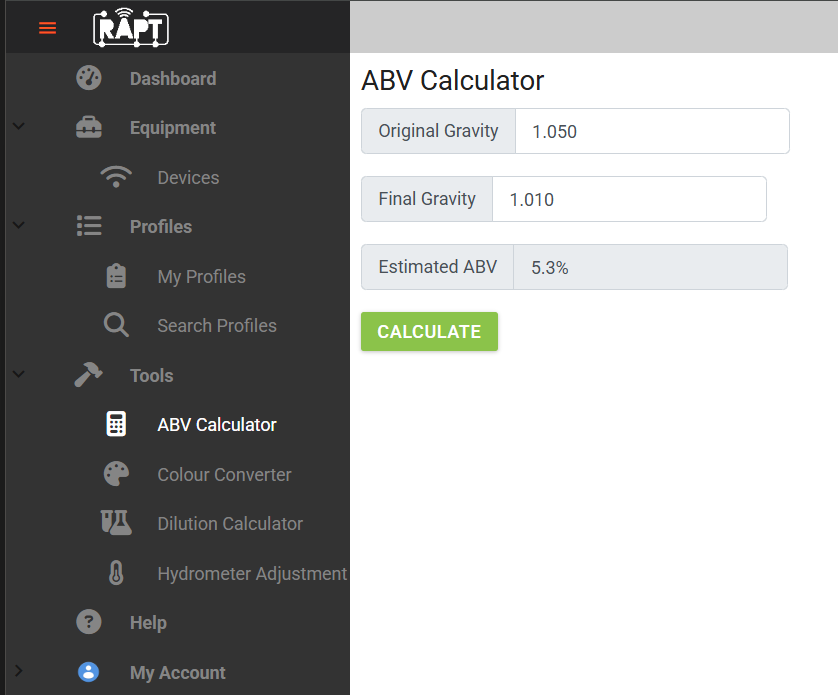Click the Dilution Calculator flask icon

[116, 523]
